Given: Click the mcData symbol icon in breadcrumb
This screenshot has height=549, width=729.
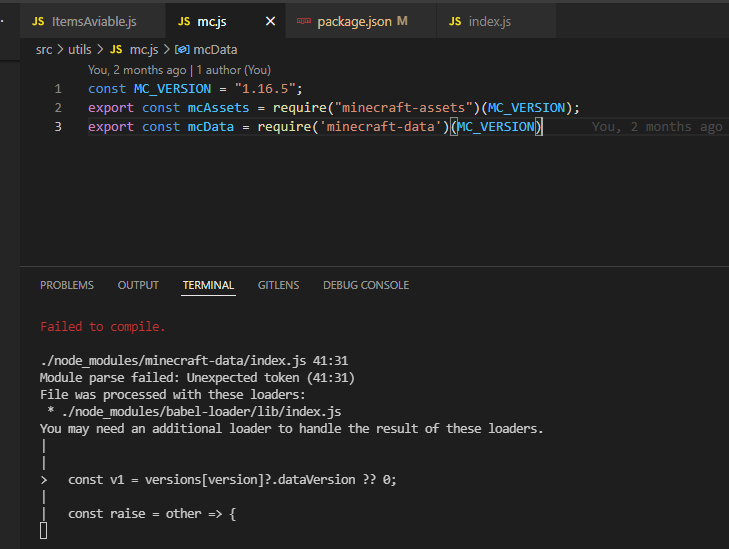Looking at the screenshot, I should [x=182, y=50].
